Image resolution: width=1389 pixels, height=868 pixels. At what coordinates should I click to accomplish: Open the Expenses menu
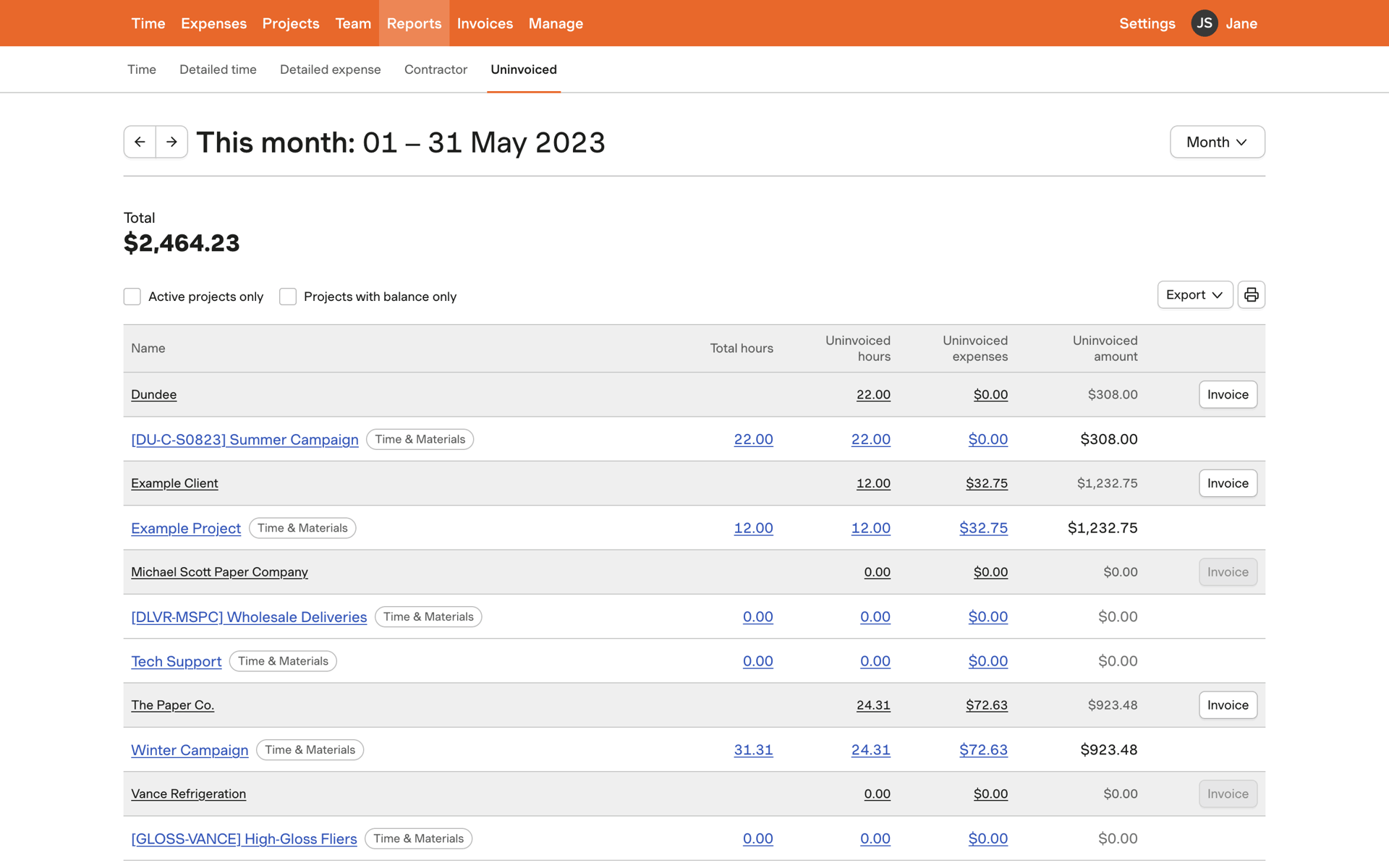click(213, 23)
